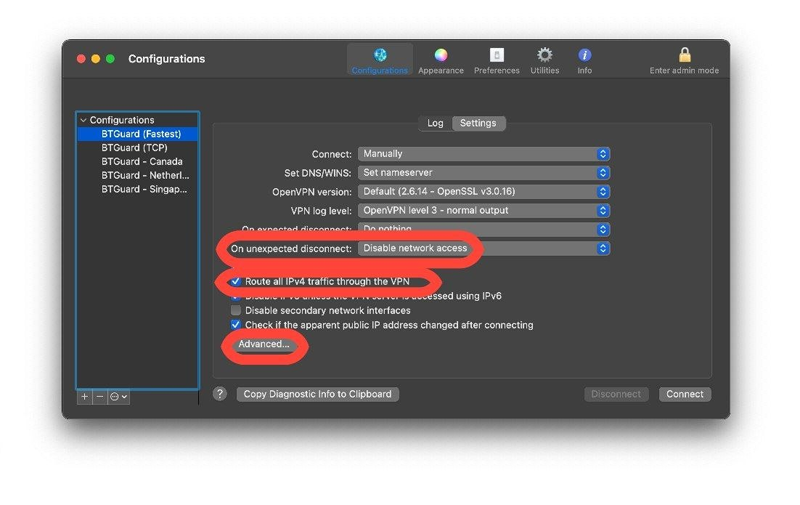The height and width of the screenshot is (505, 800).
Task: Toggle Route all IPv4 traffic through VPN
Action: click(236, 282)
